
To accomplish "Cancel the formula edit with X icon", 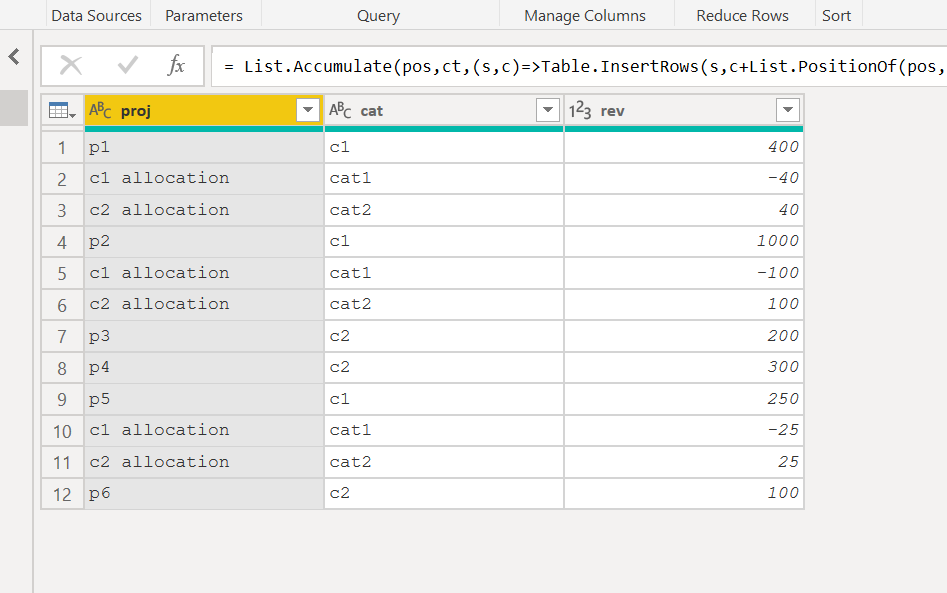I will (x=71, y=65).
